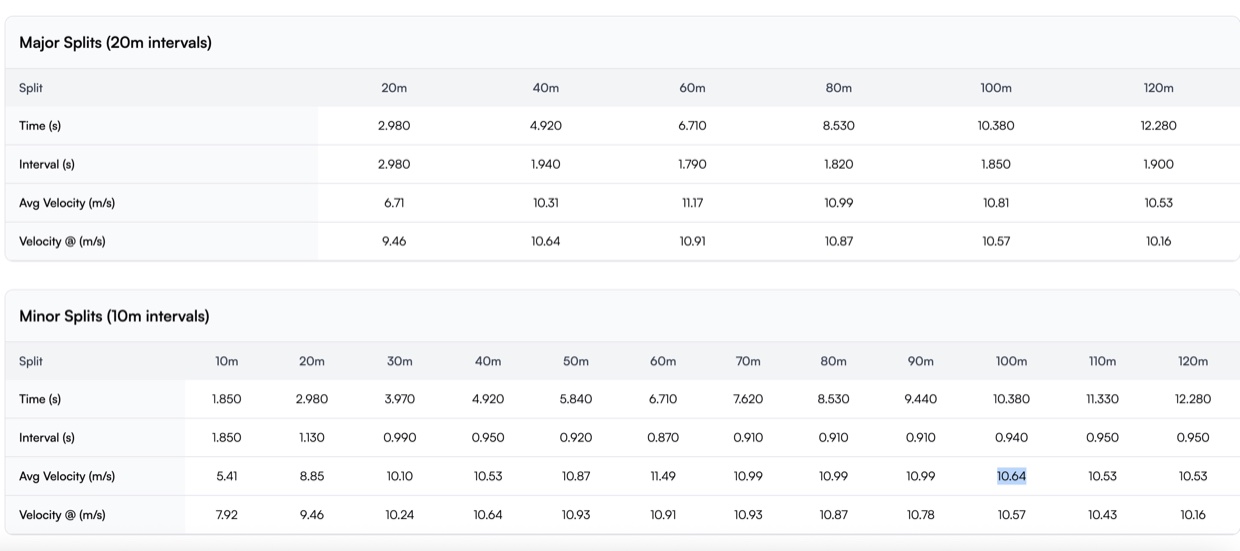Click "Interval (s)" row label in Major Splits

tap(47, 164)
